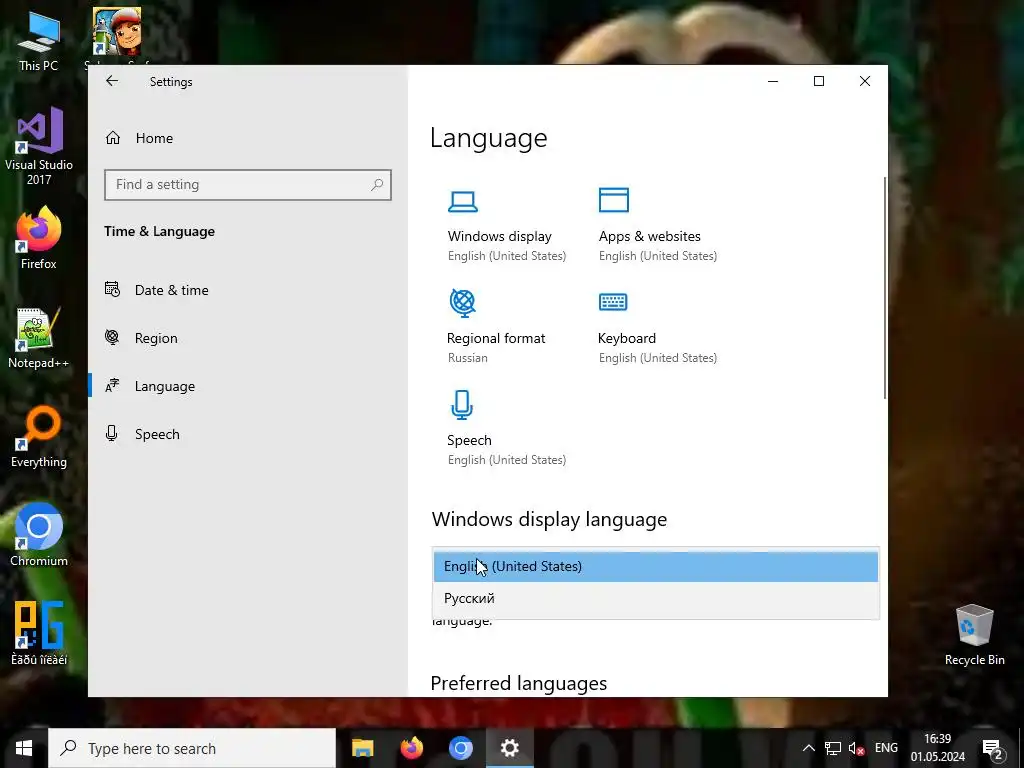
Task: Choose Русский in the display language list
Action: (x=656, y=598)
